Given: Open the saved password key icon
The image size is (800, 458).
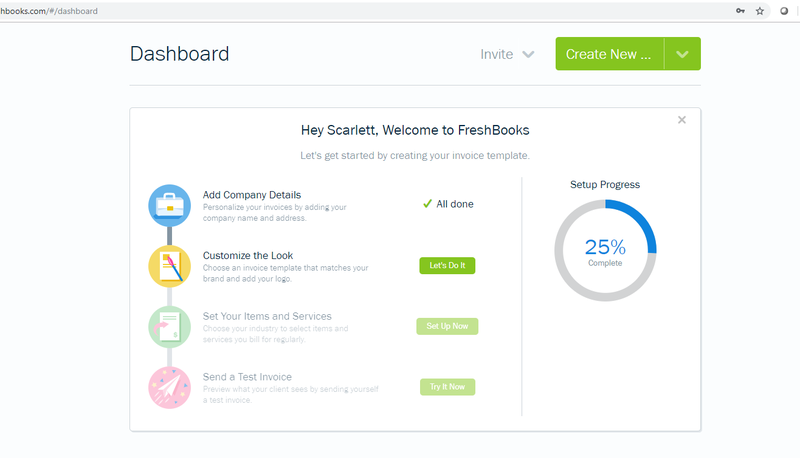Looking at the screenshot, I should [740, 11].
